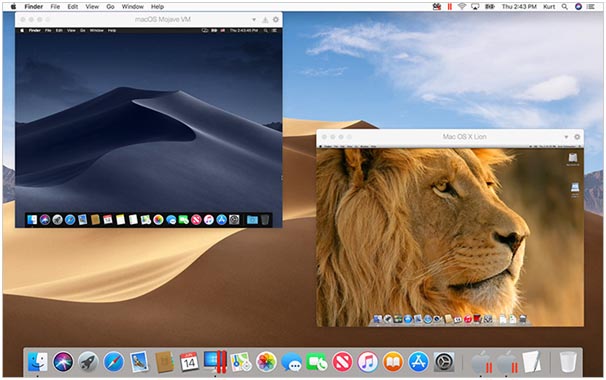Viewport: 606px width, 380px height.
Task: Open the Mail stamp icon in host Dock
Action: (x=139, y=362)
